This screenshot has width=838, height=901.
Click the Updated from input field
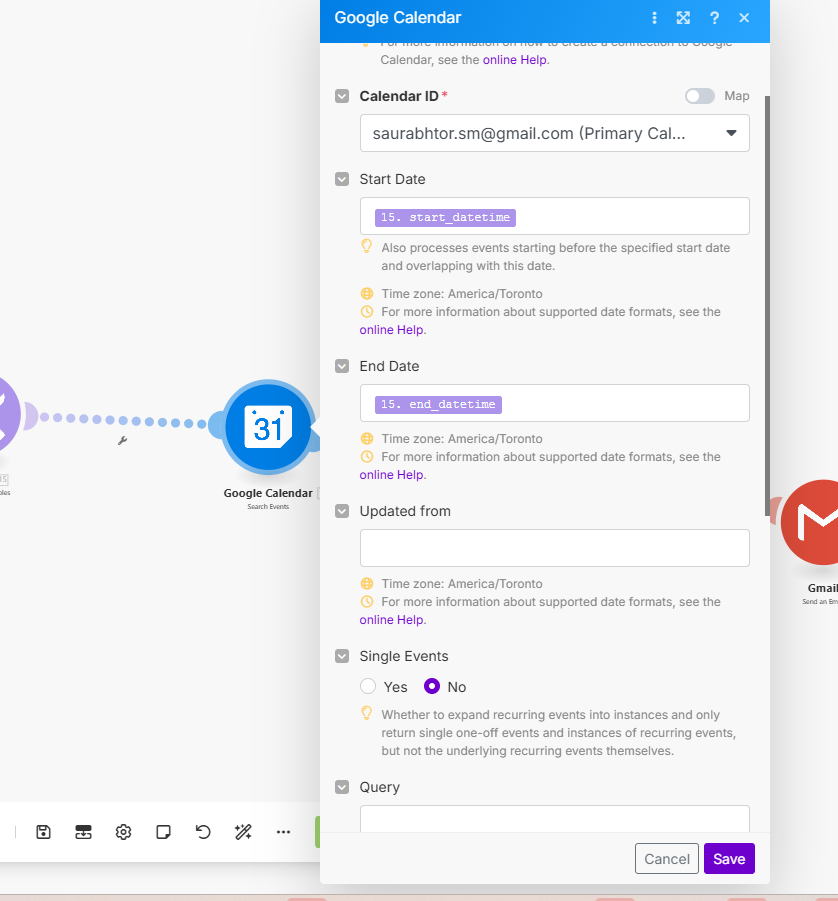(x=555, y=548)
